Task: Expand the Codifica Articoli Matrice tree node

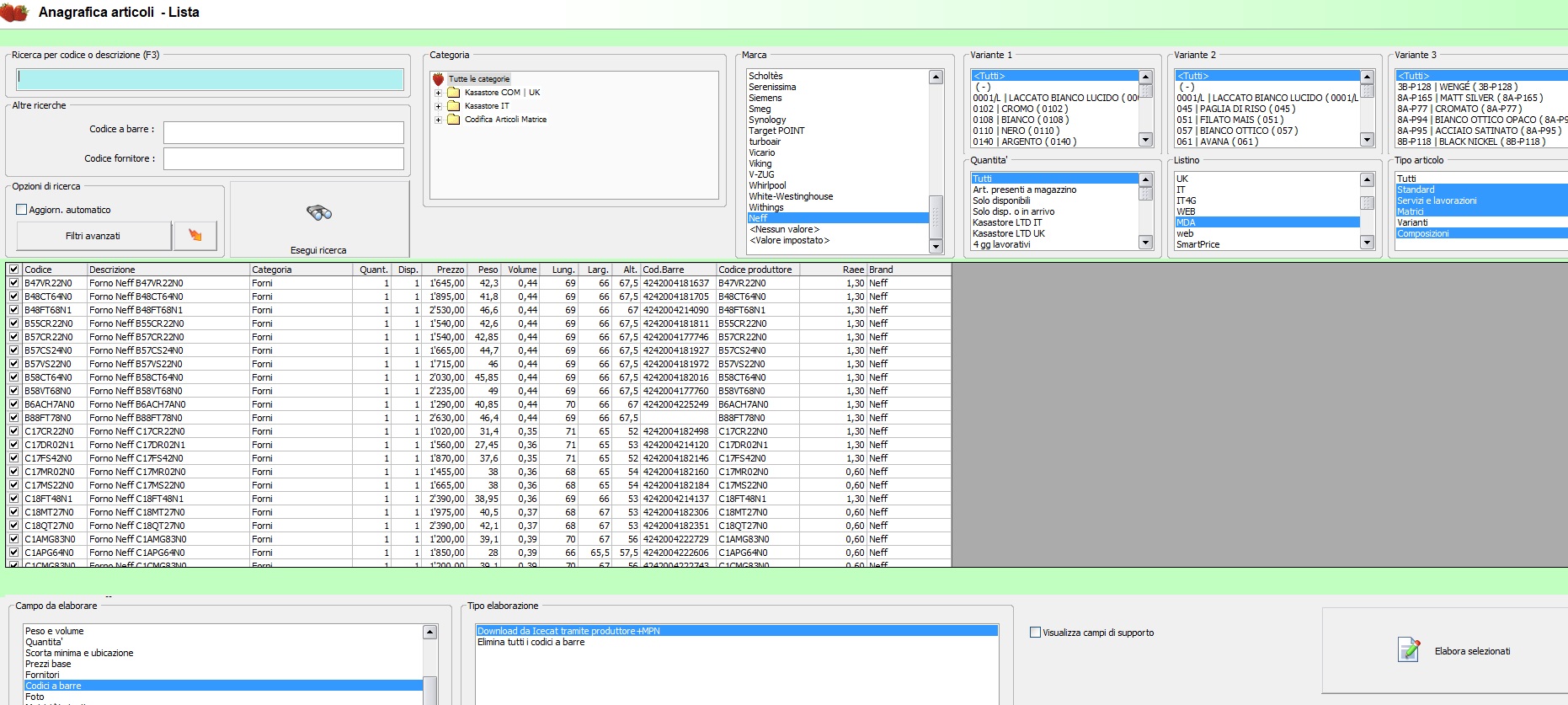Action: (x=438, y=120)
